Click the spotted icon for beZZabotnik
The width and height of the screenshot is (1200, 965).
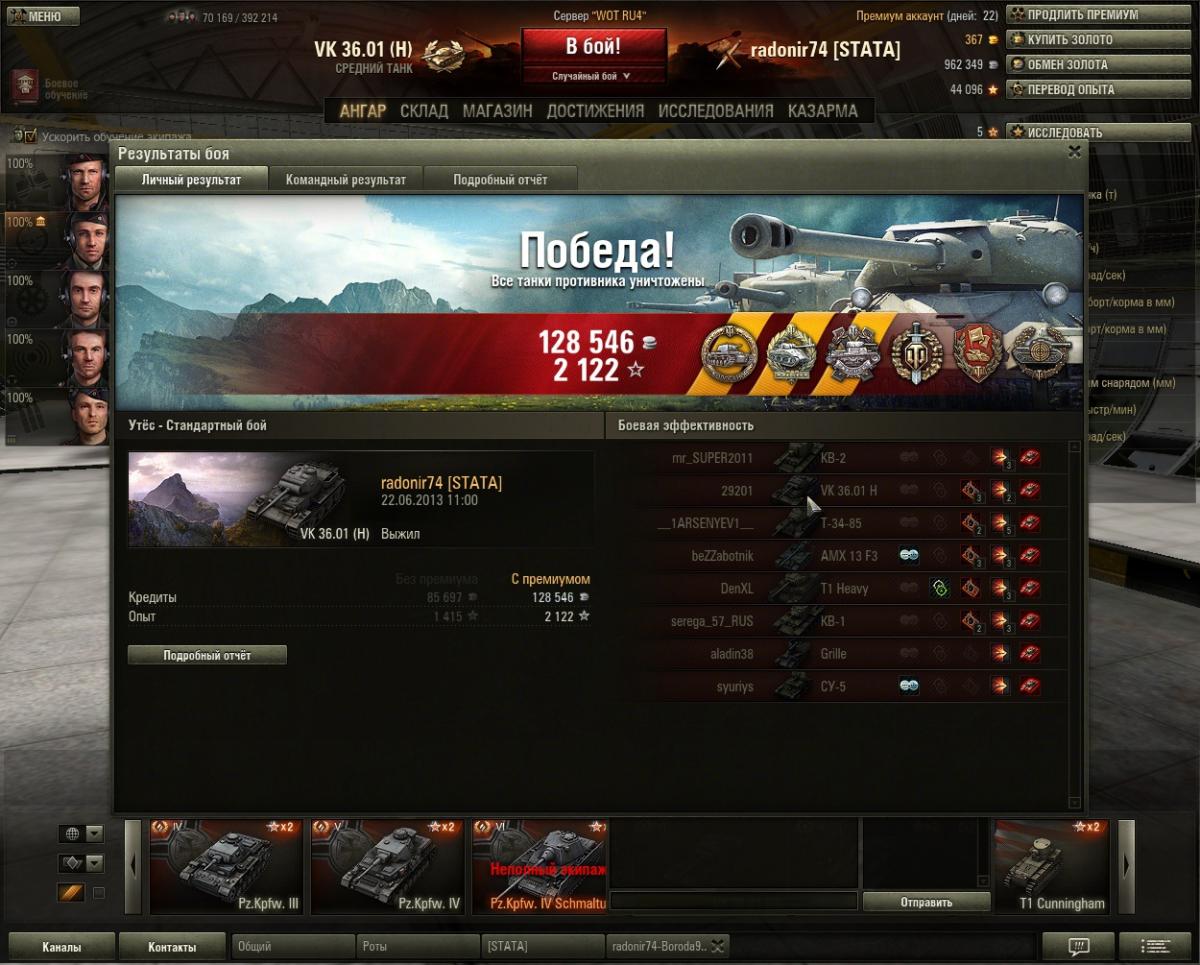point(909,556)
